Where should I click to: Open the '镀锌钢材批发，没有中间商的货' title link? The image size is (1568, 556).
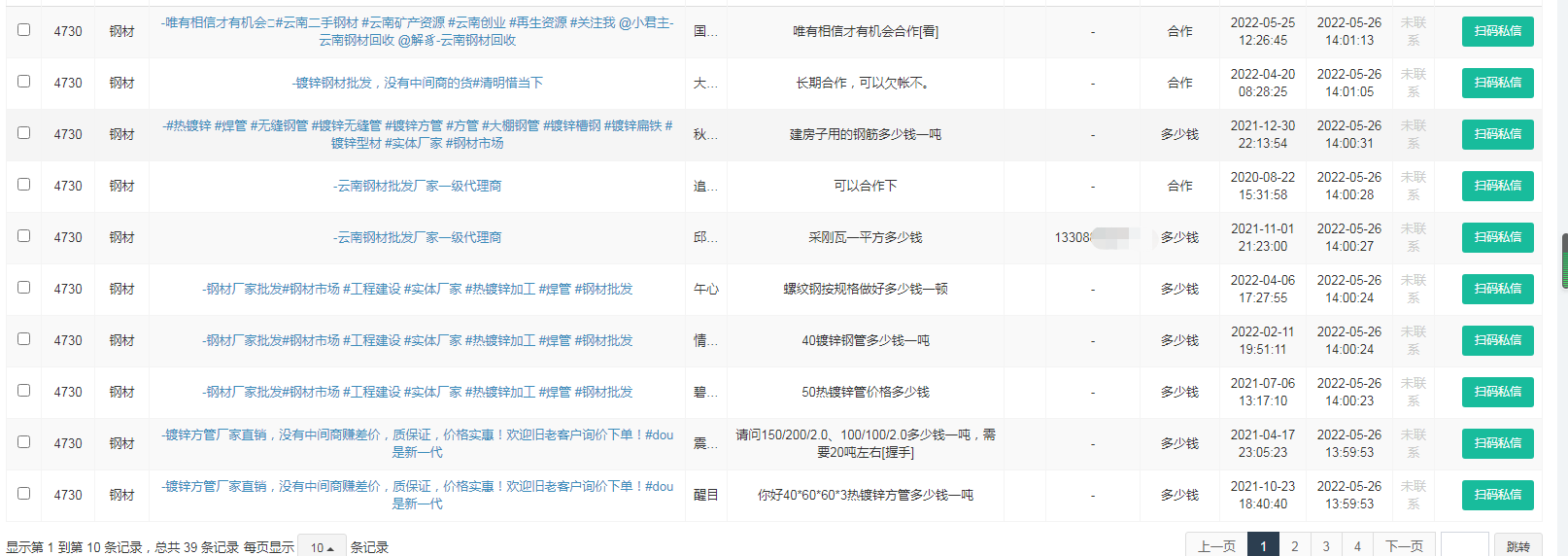coord(418,83)
